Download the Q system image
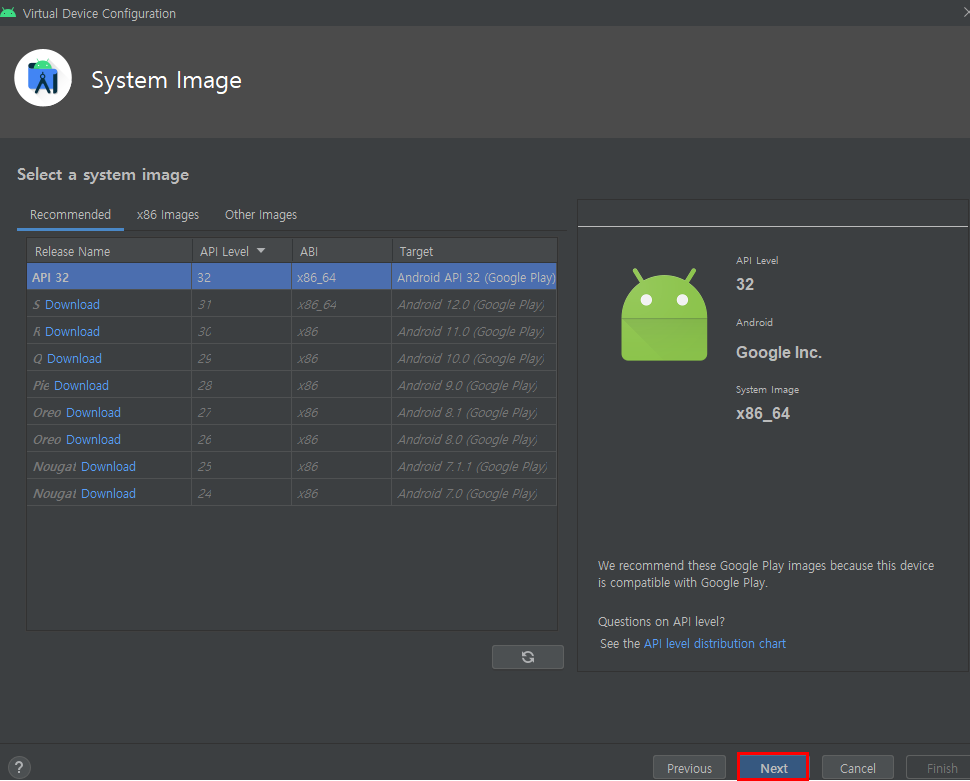The height and width of the screenshot is (781, 970). point(74,359)
